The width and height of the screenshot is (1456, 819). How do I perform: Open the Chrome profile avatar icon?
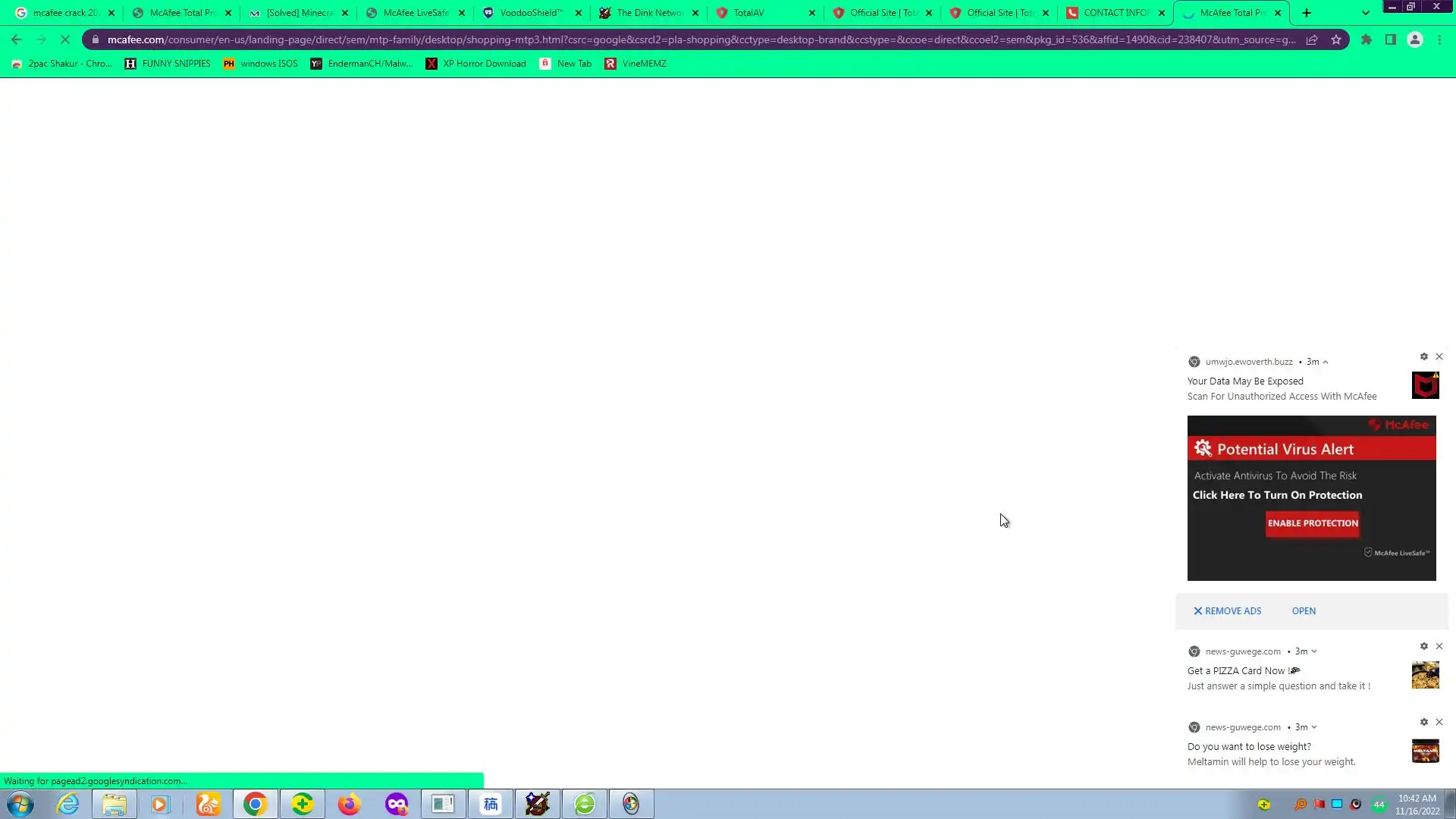1414,39
